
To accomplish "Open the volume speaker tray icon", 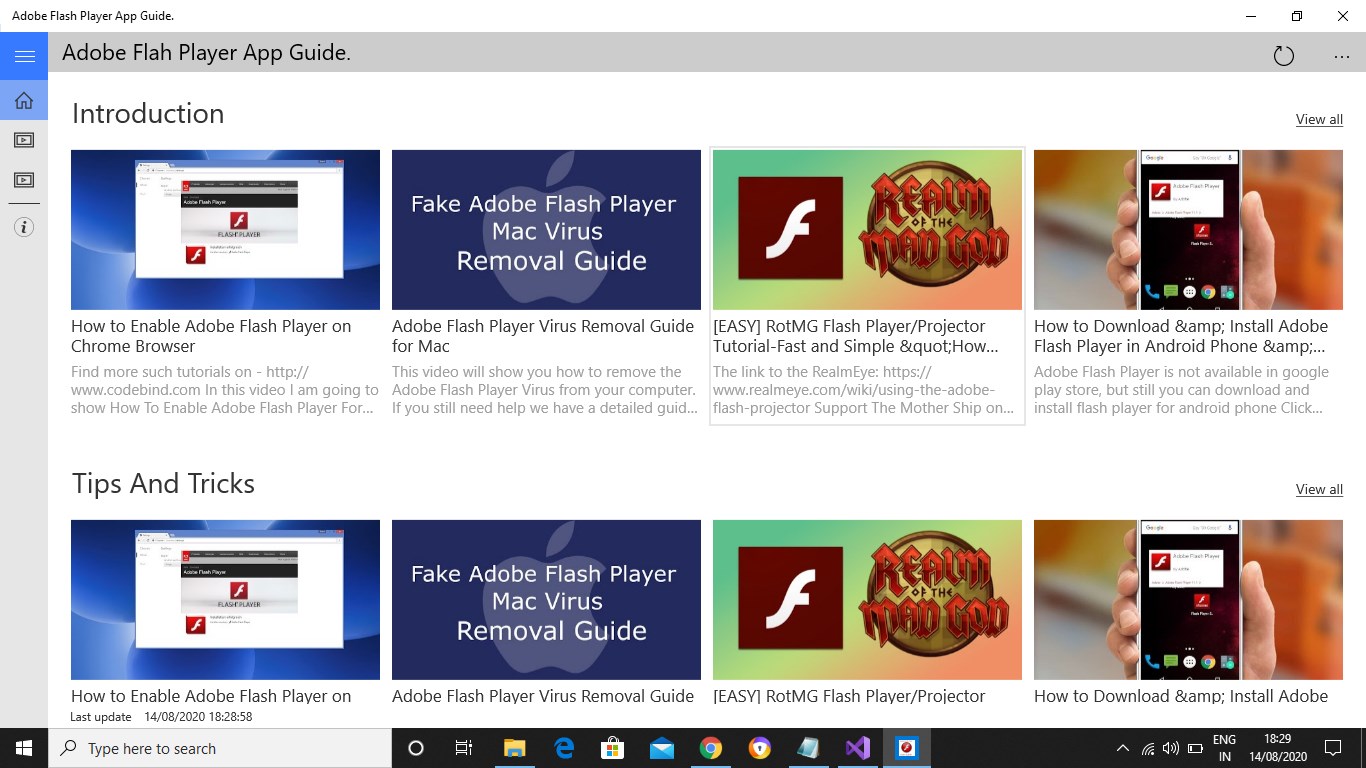I will (x=1171, y=748).
